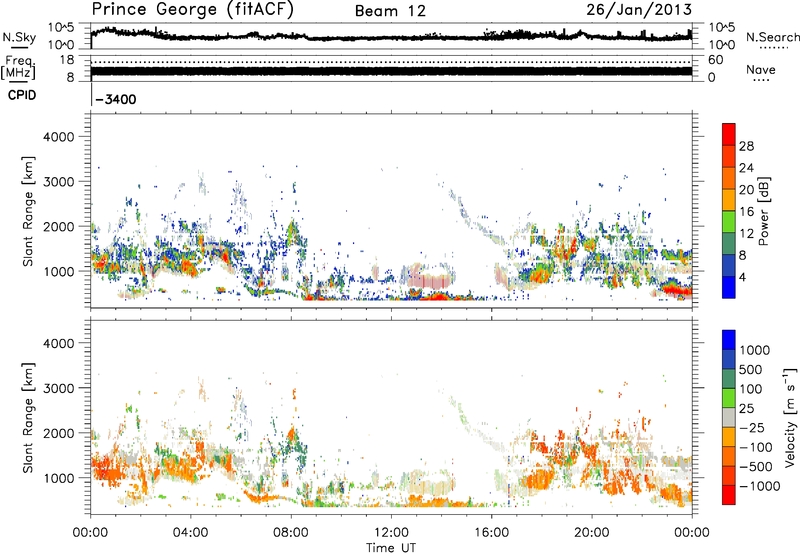Click the '28' tick on the power scale

[746, 146]
